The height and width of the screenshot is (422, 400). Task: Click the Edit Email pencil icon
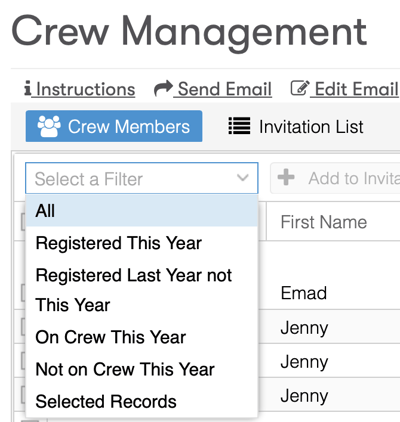300,89
